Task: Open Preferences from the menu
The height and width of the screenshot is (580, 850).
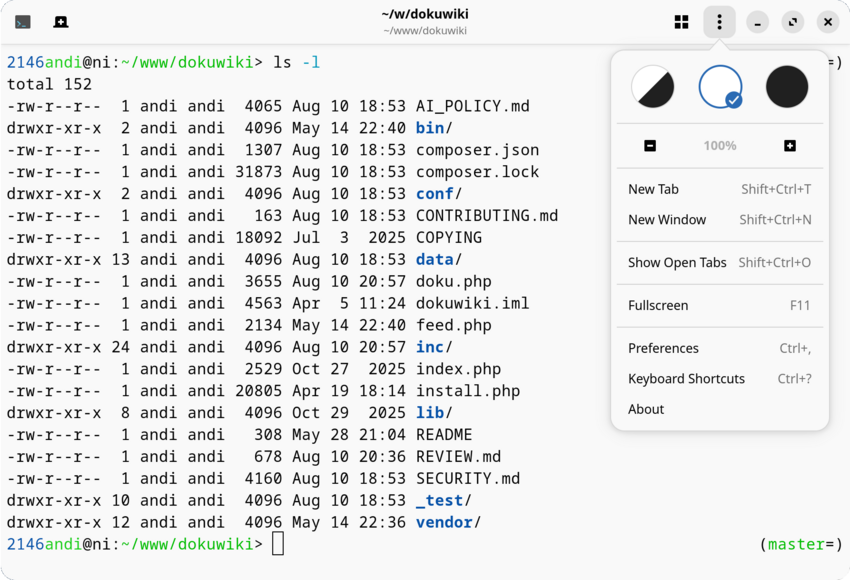Action: coord(720,348)
